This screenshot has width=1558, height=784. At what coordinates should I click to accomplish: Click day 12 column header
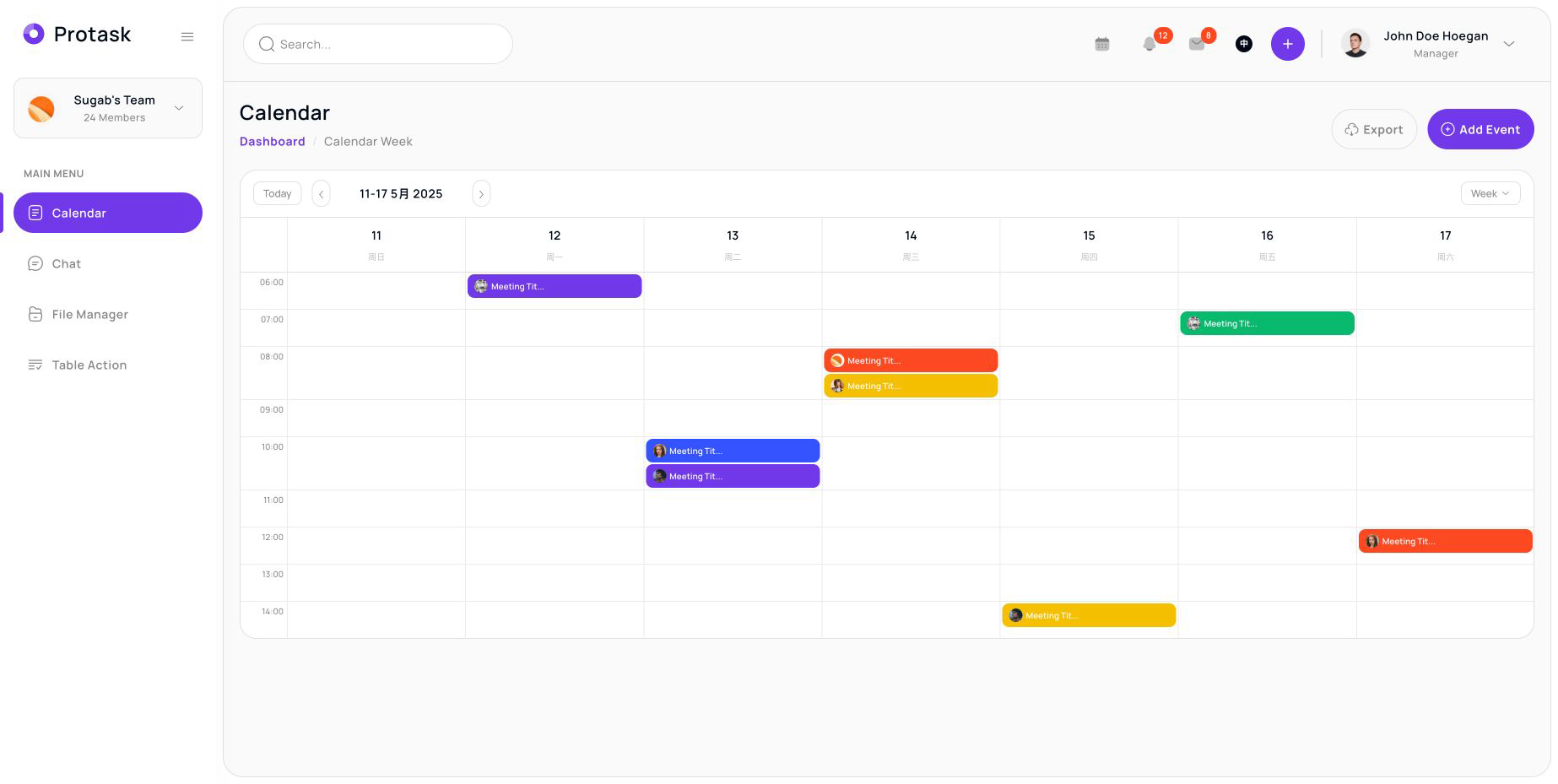[x=554, y=245]
